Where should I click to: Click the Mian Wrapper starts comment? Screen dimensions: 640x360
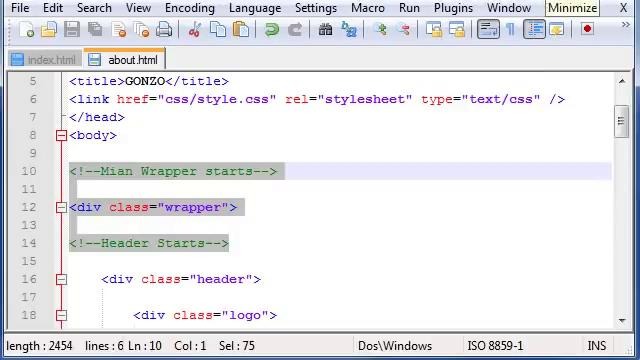point(173,171)
